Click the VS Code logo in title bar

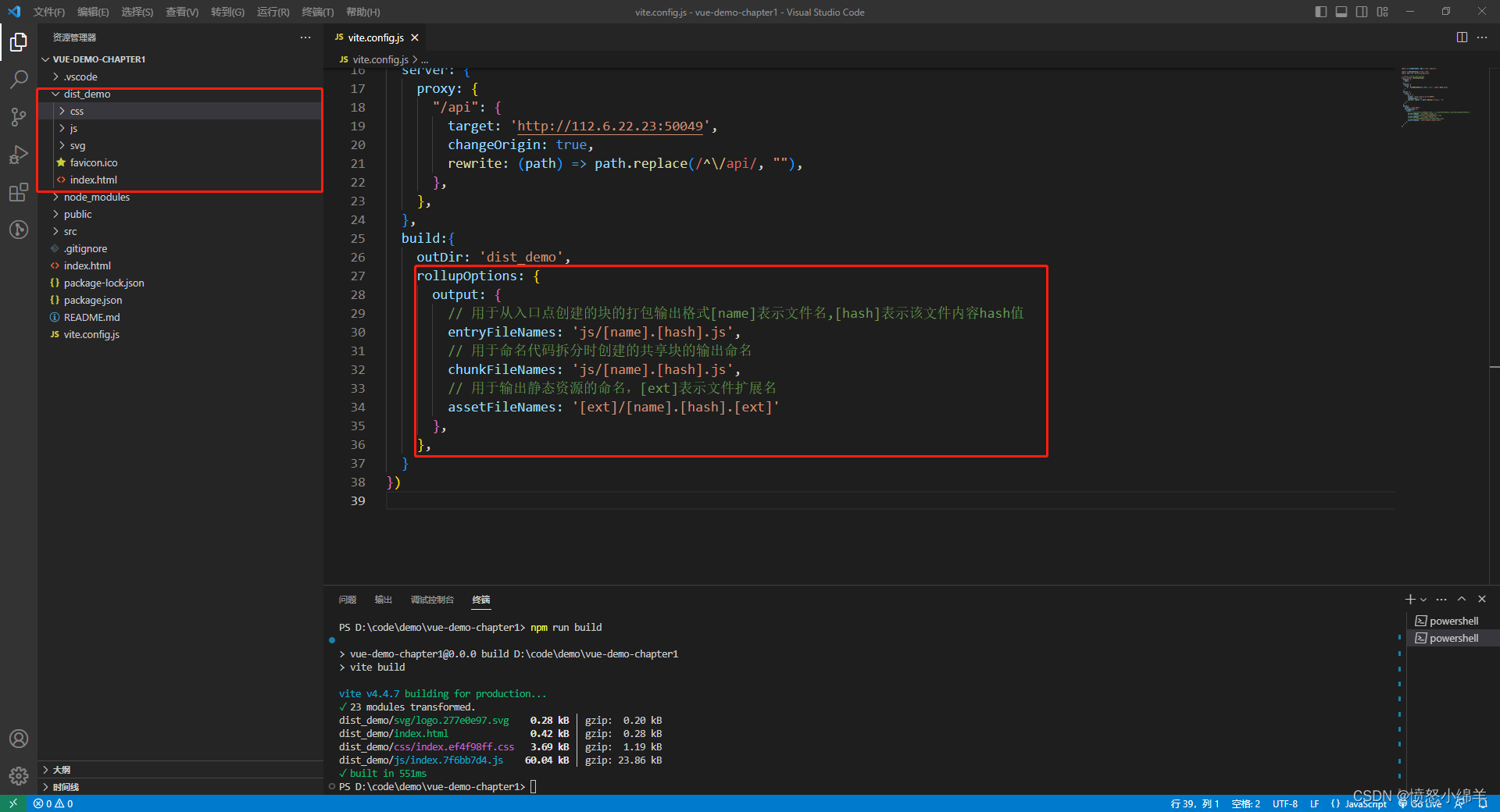click(x=14, y=12)
